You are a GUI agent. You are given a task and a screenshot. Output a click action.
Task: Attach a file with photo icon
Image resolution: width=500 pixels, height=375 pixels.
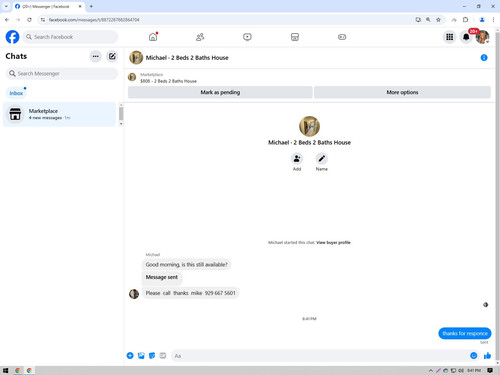click(x=141, y=356)
